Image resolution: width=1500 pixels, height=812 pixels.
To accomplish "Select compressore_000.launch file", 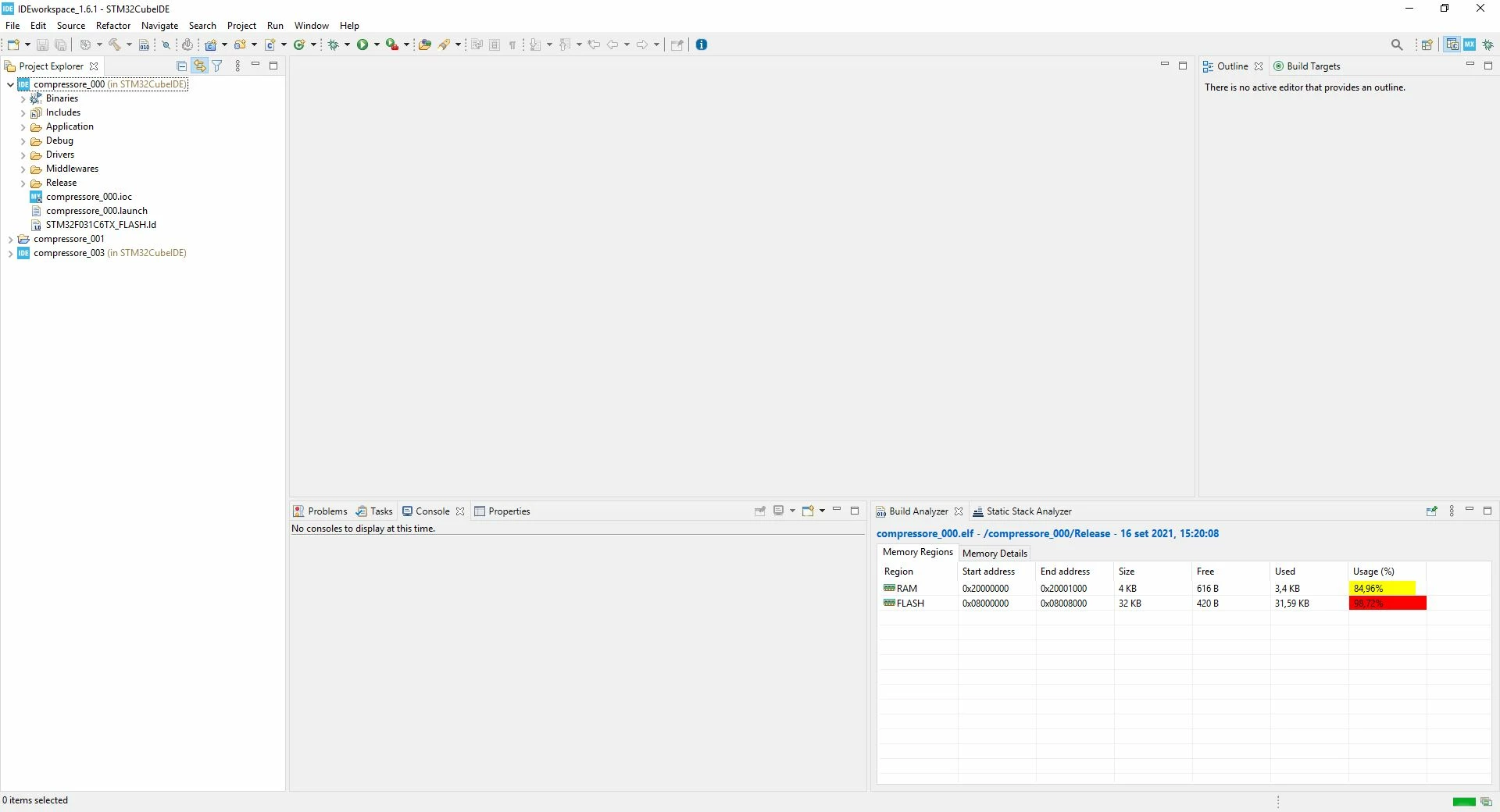I will tap(96, 211).
